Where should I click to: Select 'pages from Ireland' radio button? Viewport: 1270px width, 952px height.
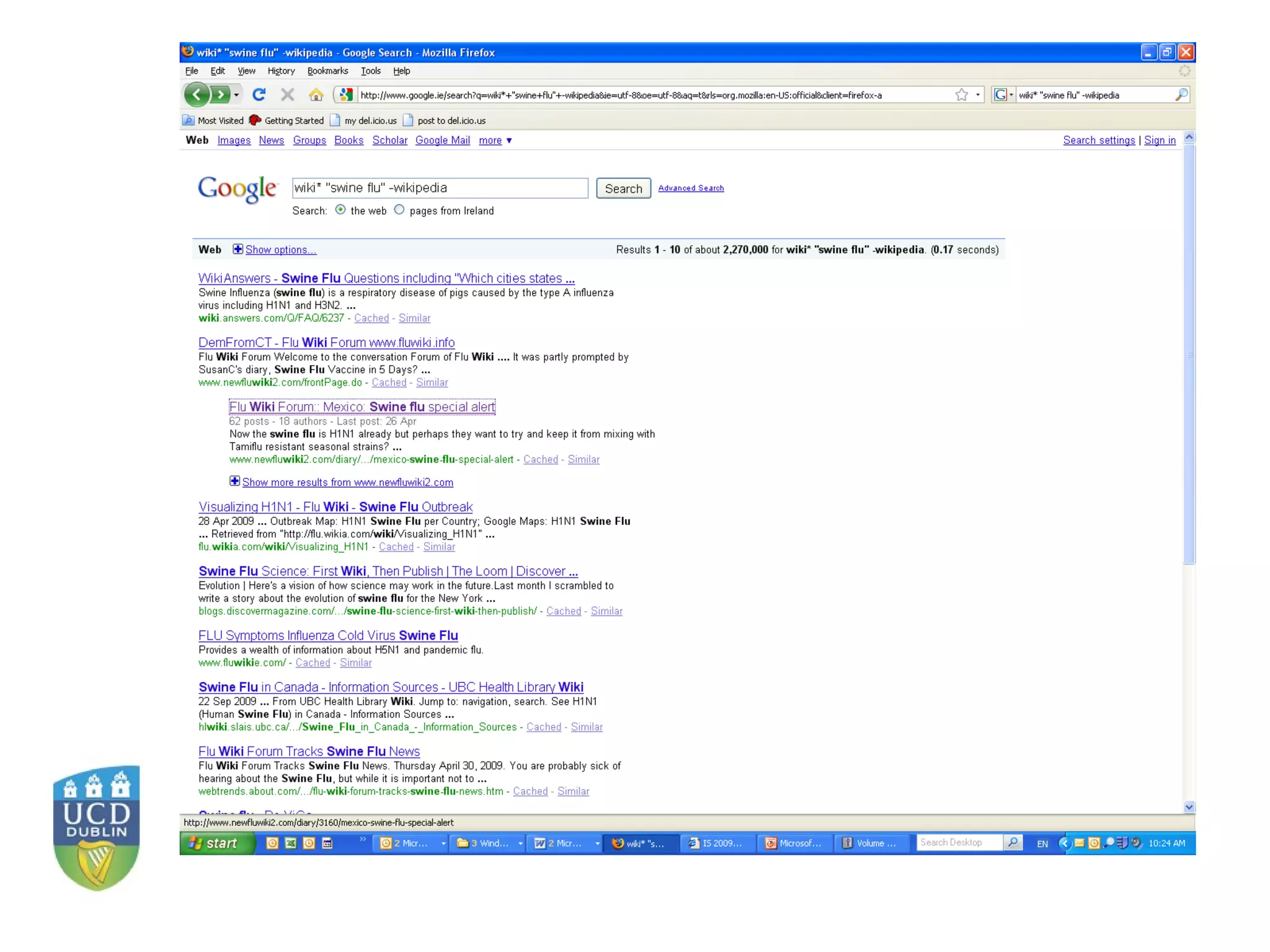[x=399, y=210]
